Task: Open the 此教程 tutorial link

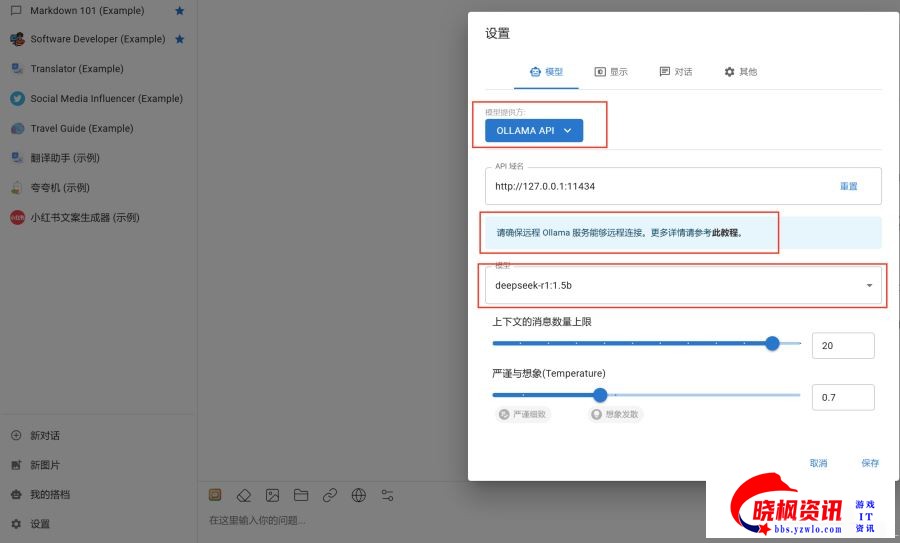Action: pyautogui.click(x=725, y=232)
